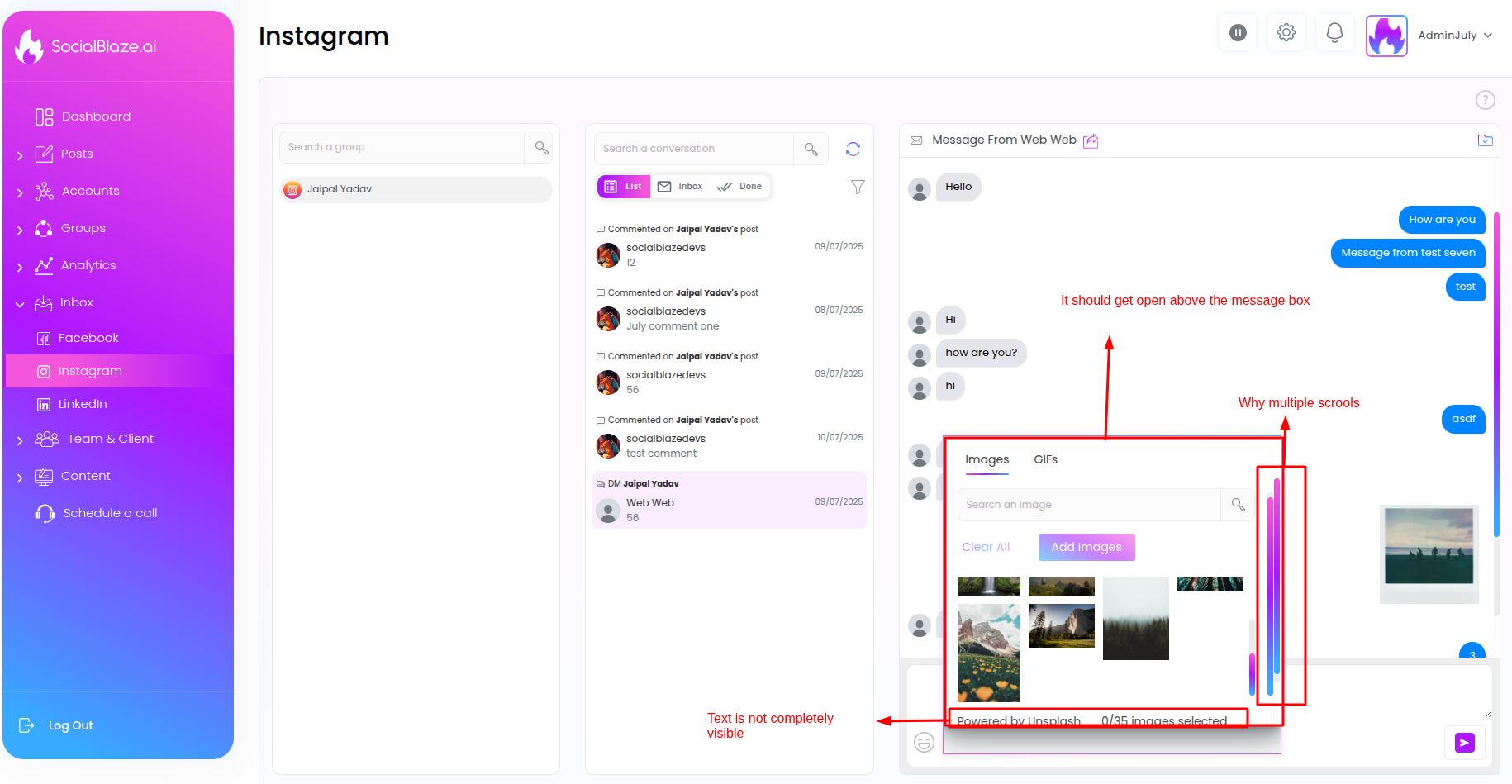Open the conversation filter funnel
This screenshot has width=1512, height=784.
click(858, 188)
